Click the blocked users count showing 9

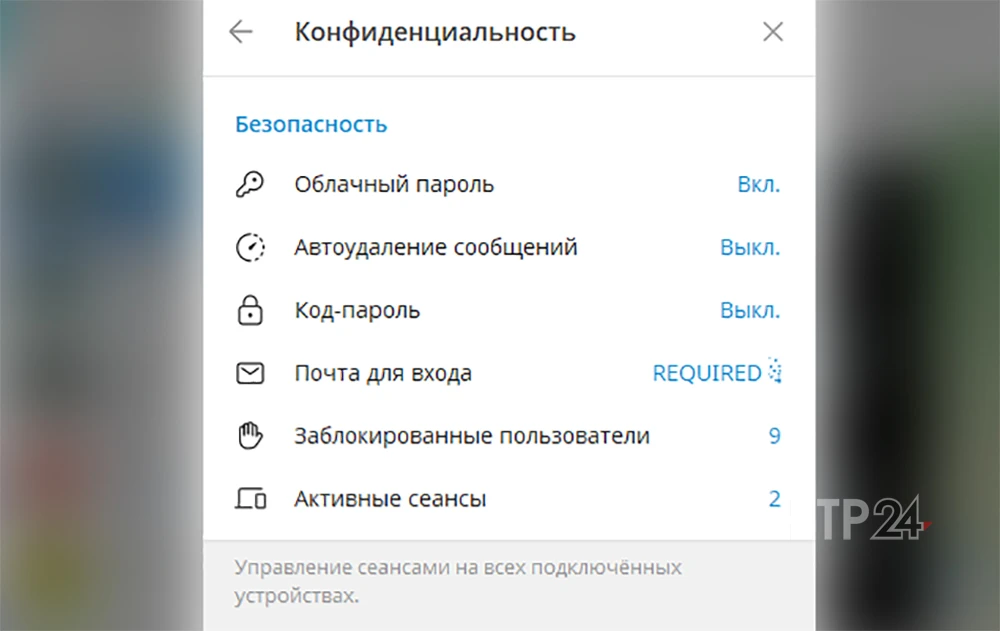click(x=773, y=435)
